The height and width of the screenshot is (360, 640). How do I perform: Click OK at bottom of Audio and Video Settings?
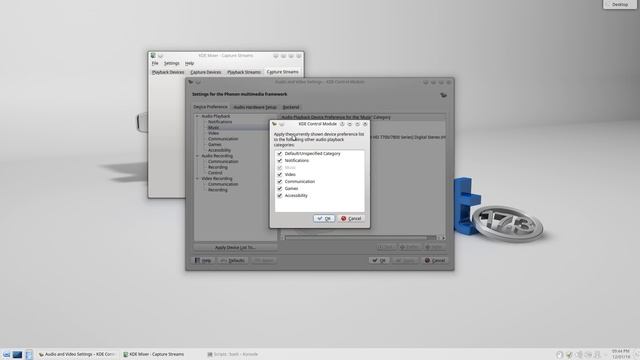pyautogui.click(x=379, y=260)
